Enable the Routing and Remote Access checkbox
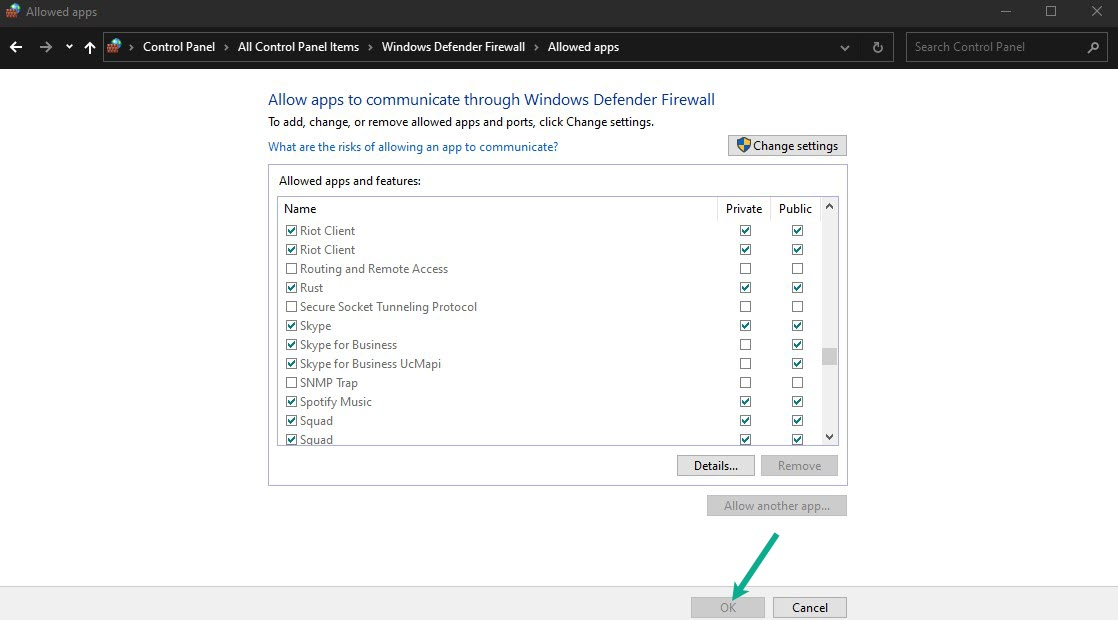 pos(291,269)
